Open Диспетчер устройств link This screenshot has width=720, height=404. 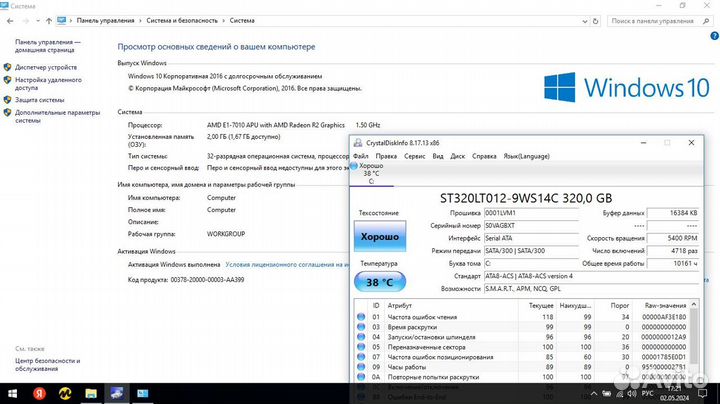point(46,67)
